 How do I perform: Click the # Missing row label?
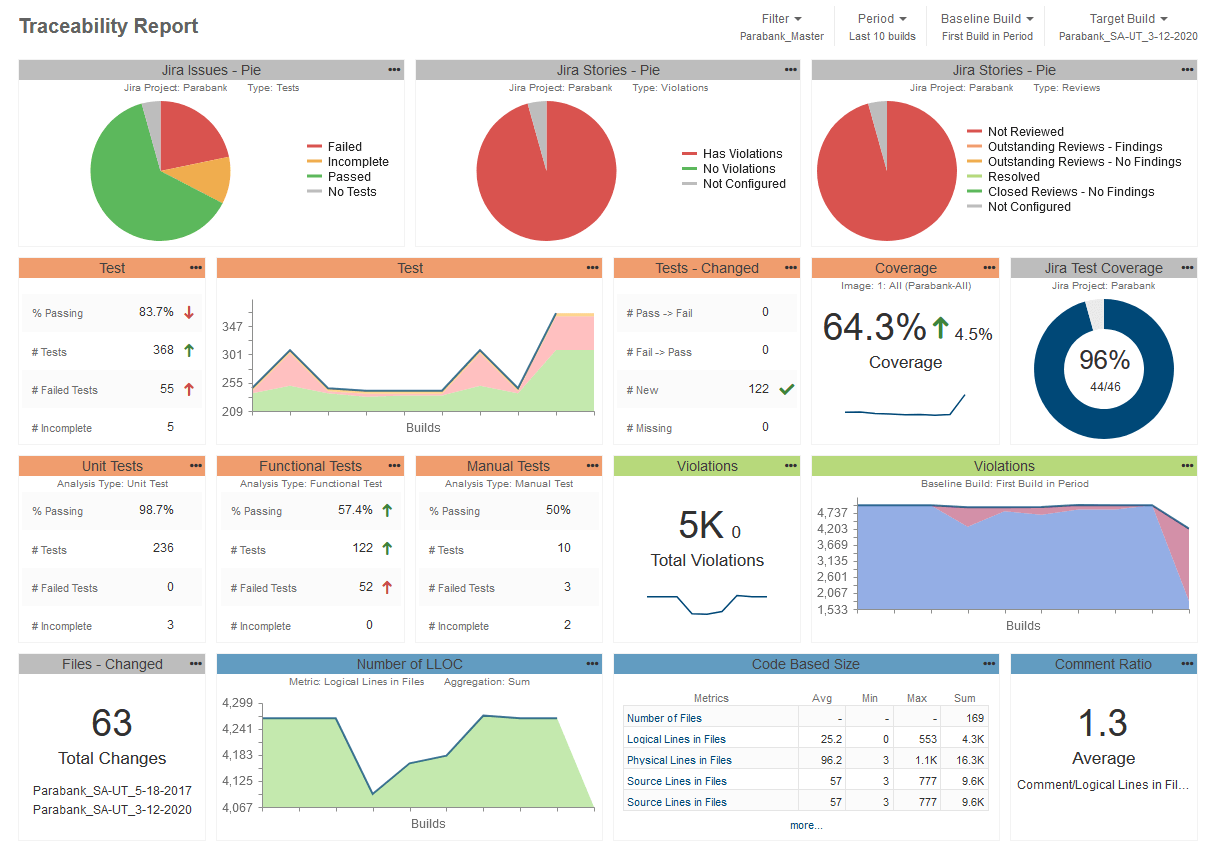click(x=649, y=428)
